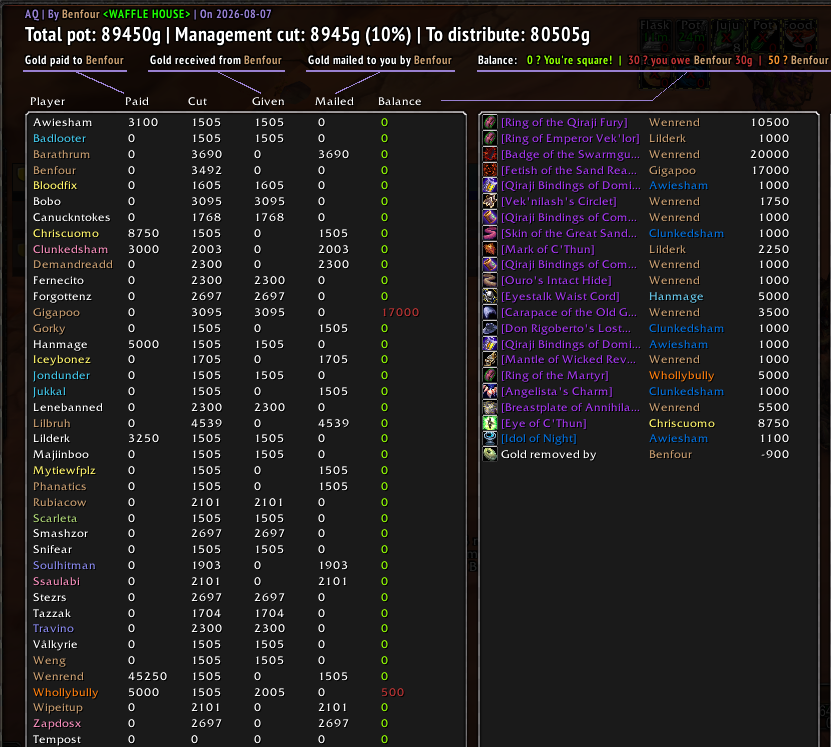Click Gigapoo's red 17000 balance
This screenshot has height=747, width=831.
tap(400, 312)
